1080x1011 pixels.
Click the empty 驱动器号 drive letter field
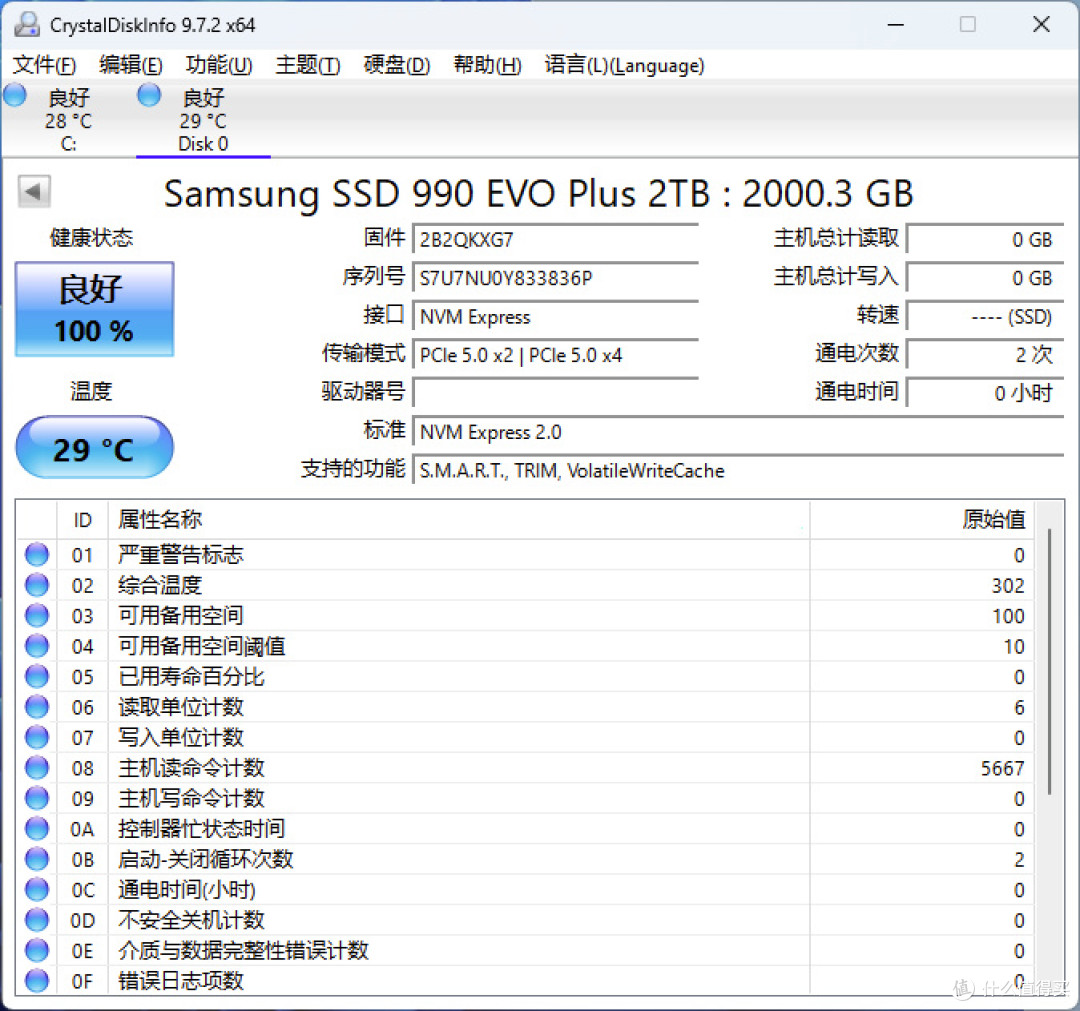click(555, 393)
